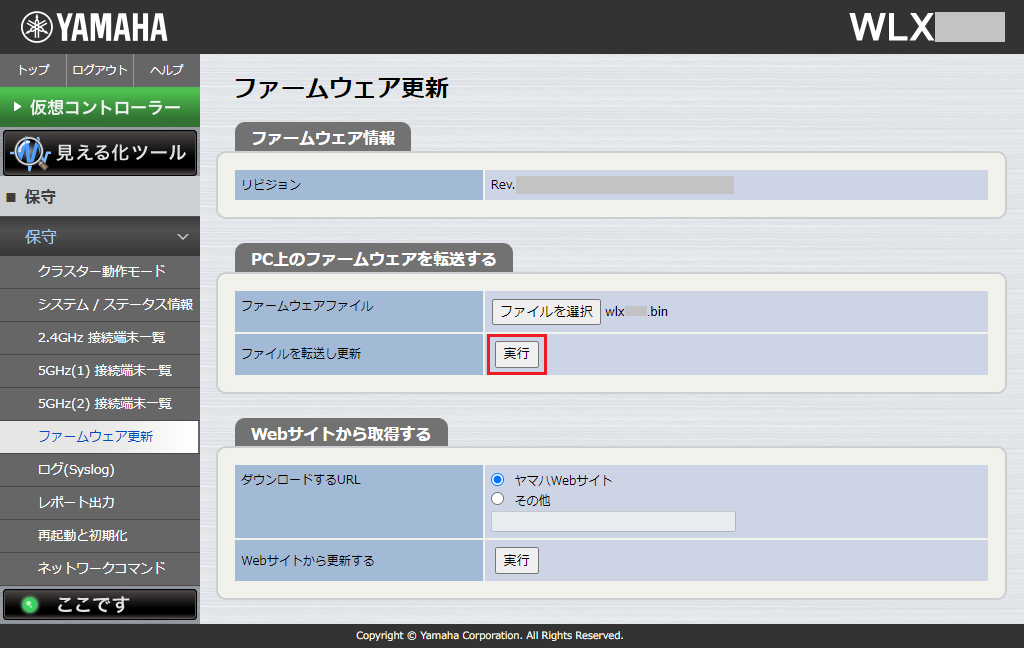Click the URL input field under その他
1024x648 pixels.
pos(612,521)
